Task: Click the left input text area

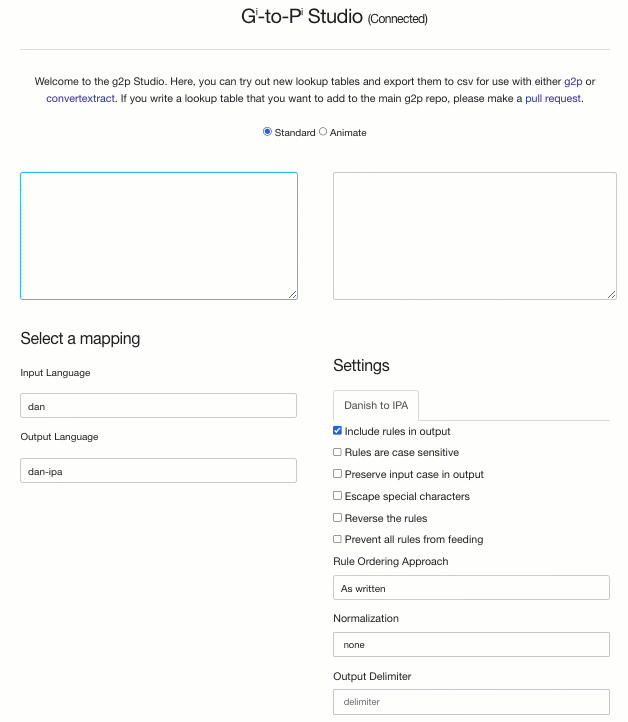Action: (159, 235)
